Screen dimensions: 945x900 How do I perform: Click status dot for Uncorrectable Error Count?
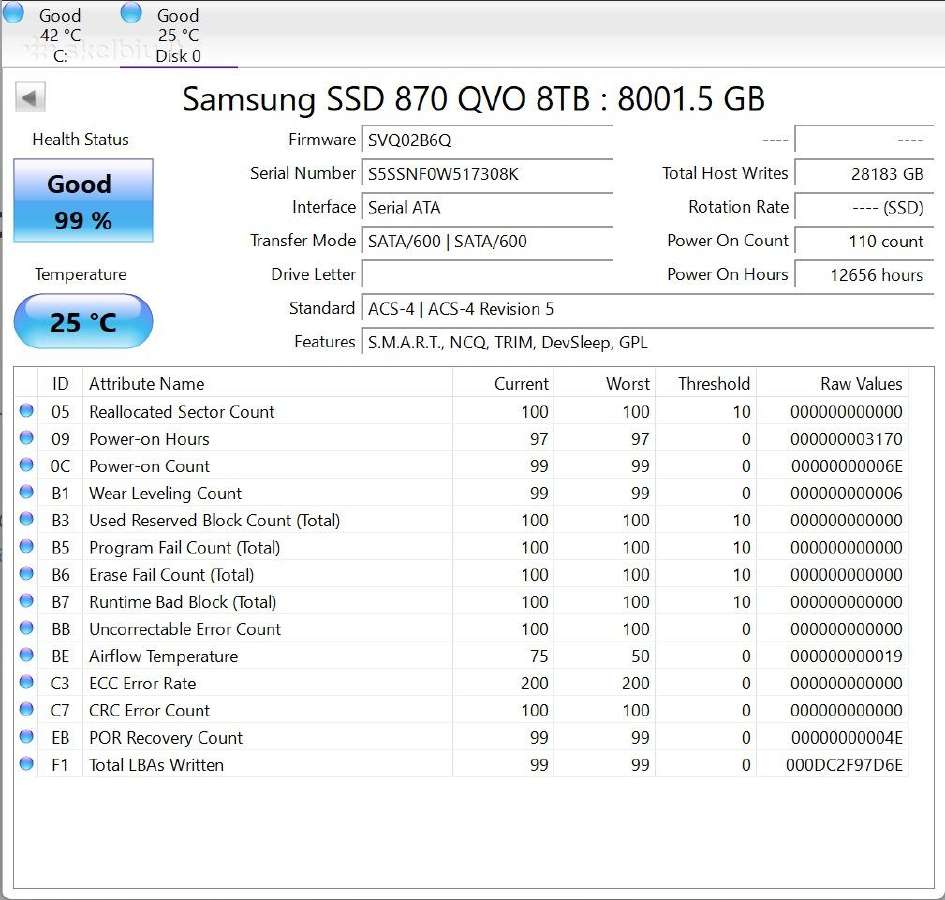[x=27, y=628]
